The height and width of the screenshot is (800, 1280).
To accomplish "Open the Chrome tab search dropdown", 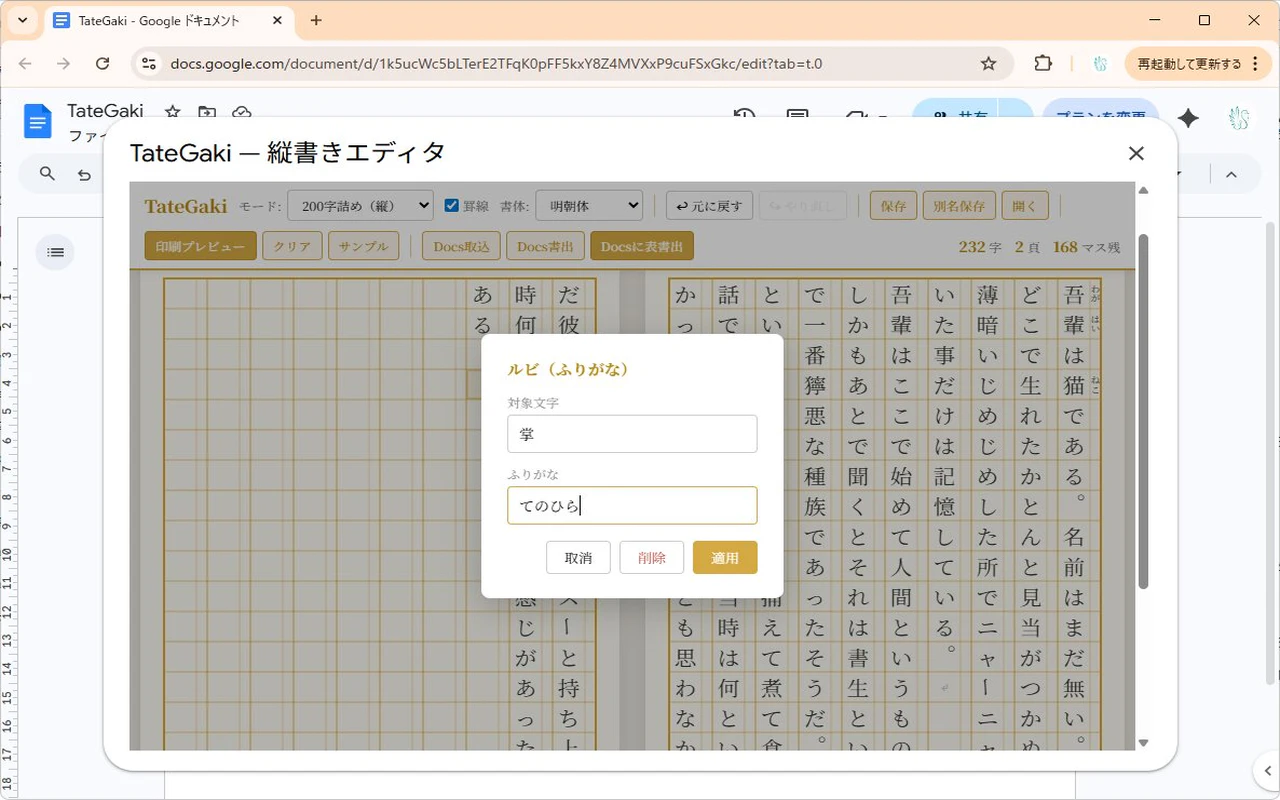I will (22, 20).
